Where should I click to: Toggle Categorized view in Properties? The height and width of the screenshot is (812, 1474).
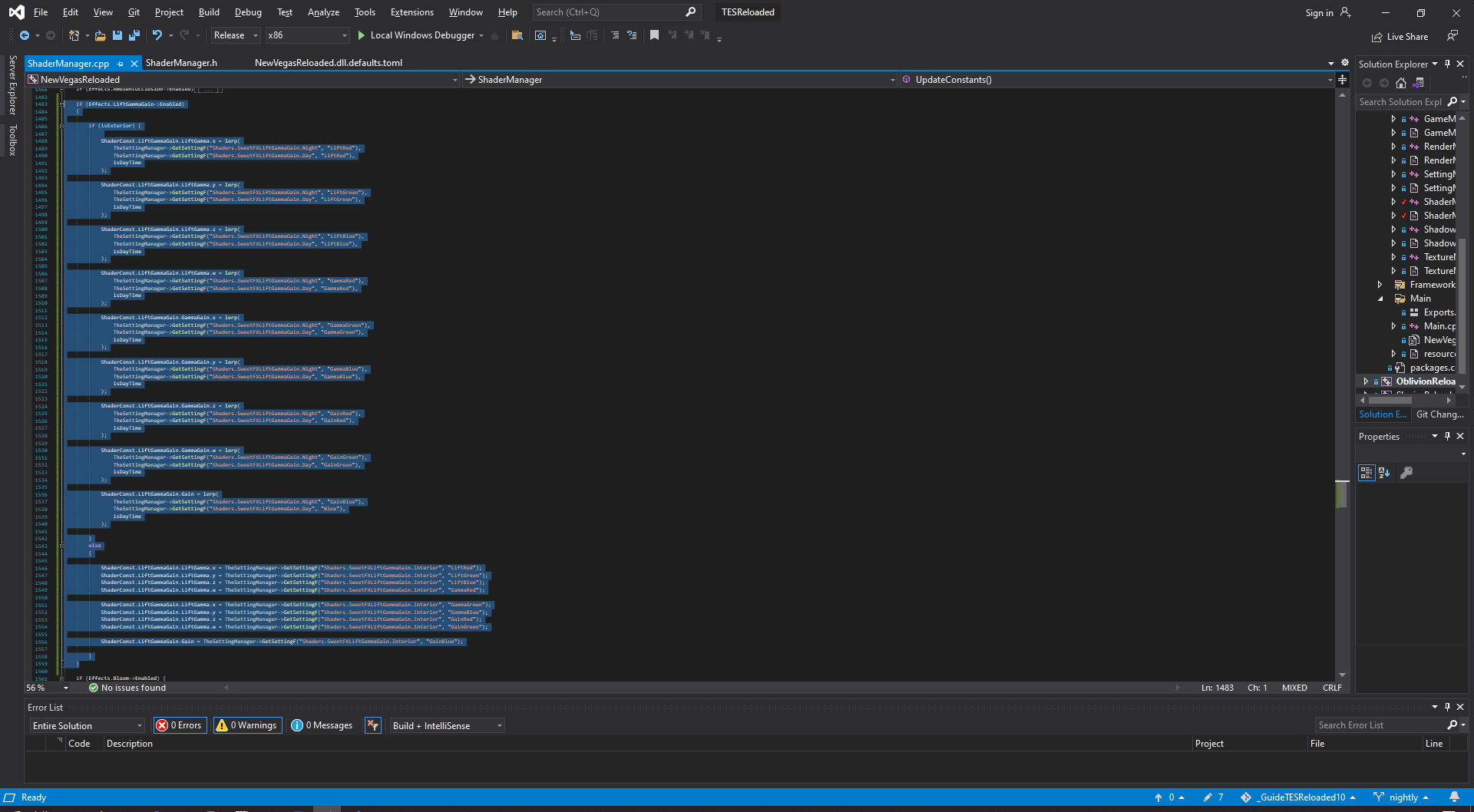1367,473
